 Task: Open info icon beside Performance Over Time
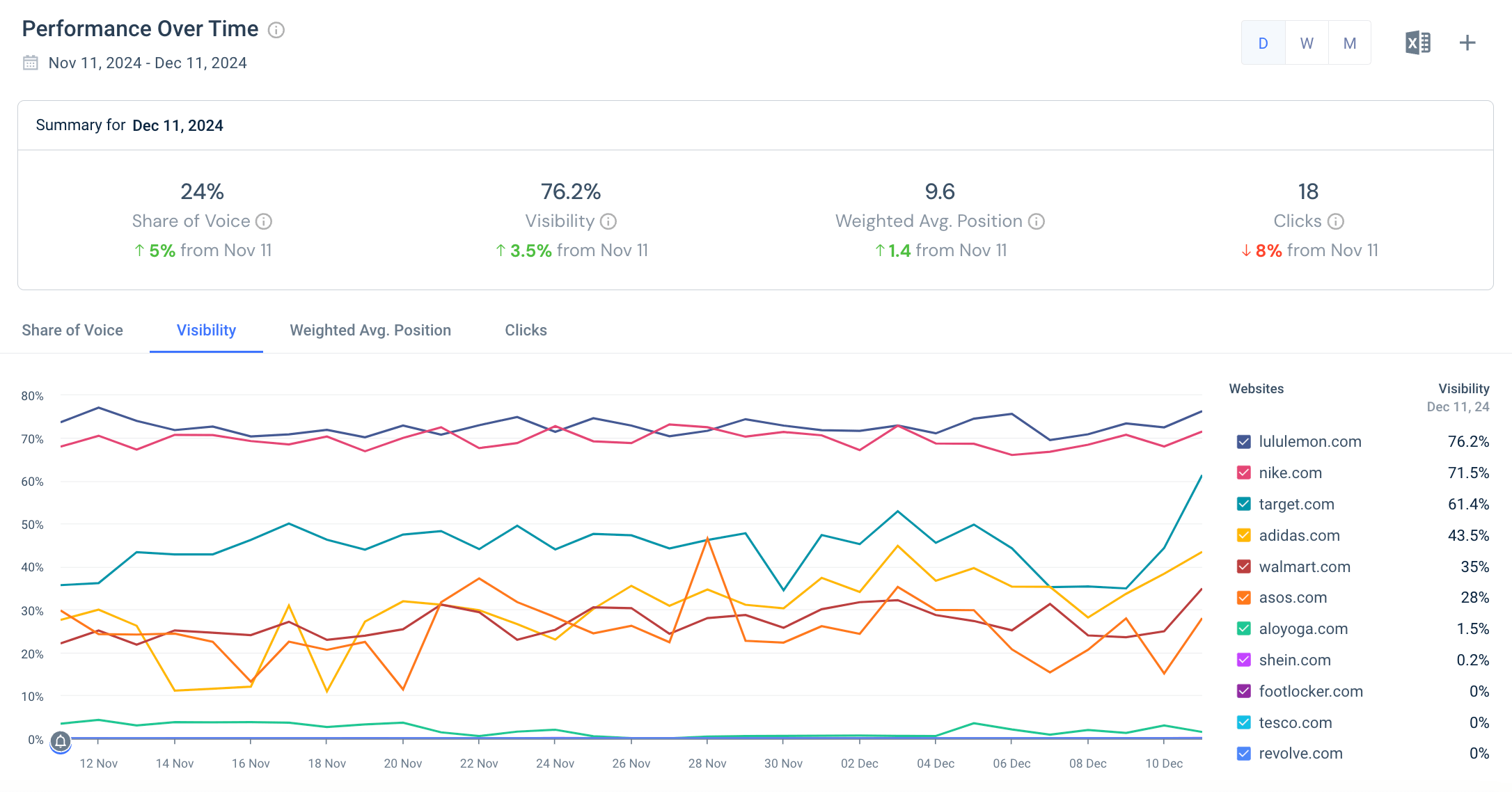pyautogui.click(x=276, y=30)
